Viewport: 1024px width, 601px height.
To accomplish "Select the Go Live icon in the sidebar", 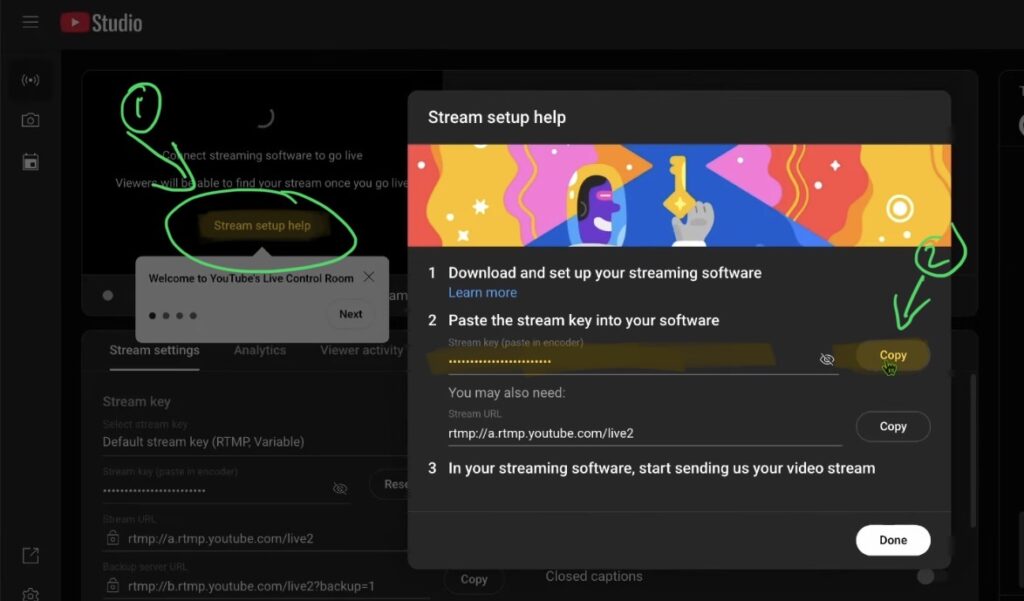I will pyautogui.click(x=29, y=80).
